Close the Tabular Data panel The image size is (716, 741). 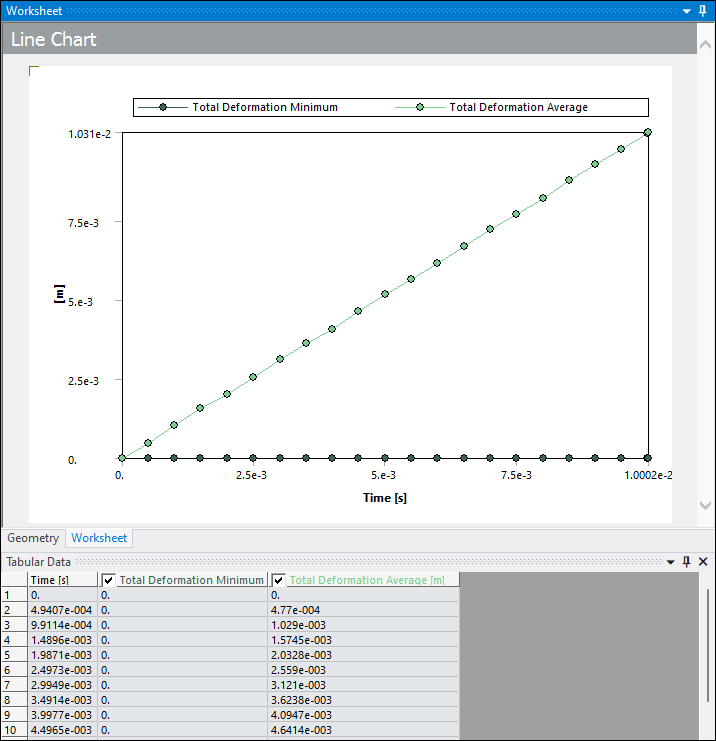pyautogui.click(x=703, y=561)
